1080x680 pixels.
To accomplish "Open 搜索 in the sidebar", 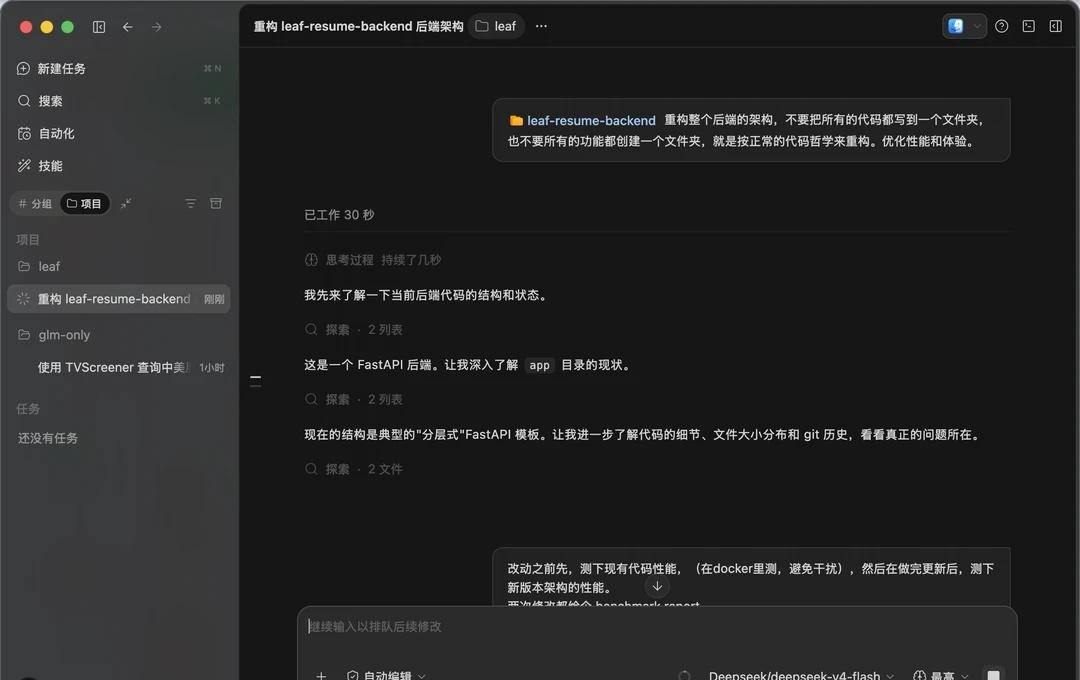I will click(118, 101).
